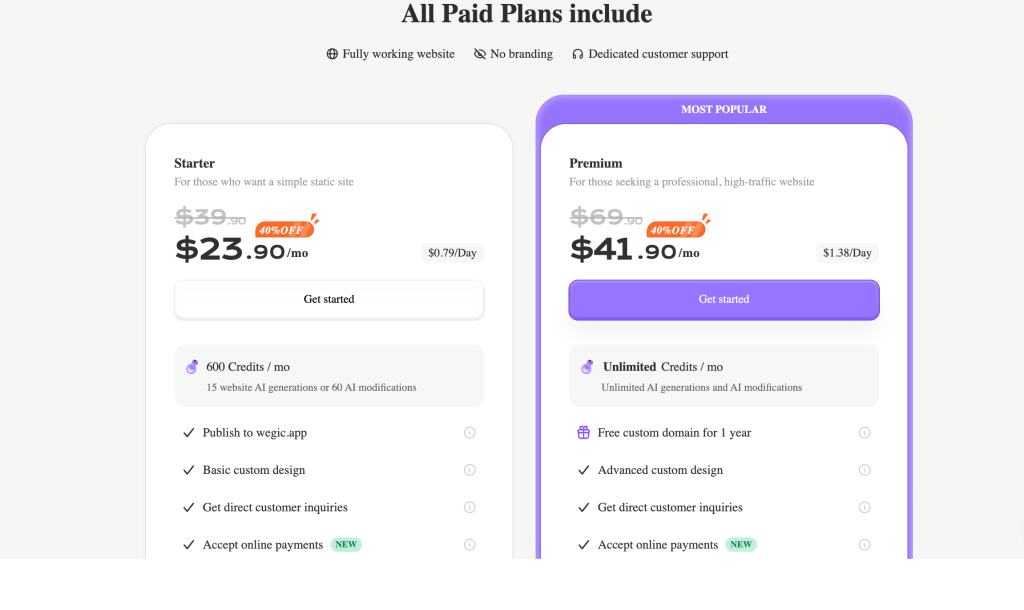Open info icon for Publish to wegic.app
This screenshot has width=1024, height=610.
coord(470,433)
